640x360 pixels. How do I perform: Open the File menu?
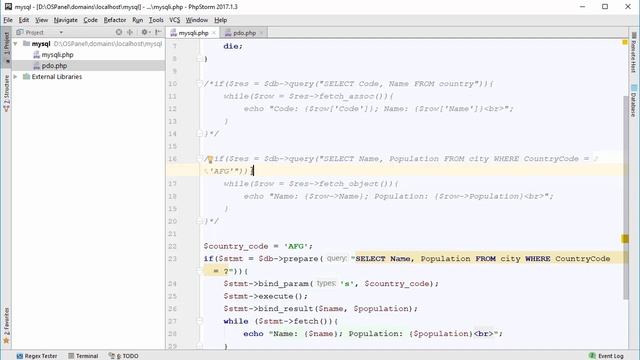pos(8,20)
